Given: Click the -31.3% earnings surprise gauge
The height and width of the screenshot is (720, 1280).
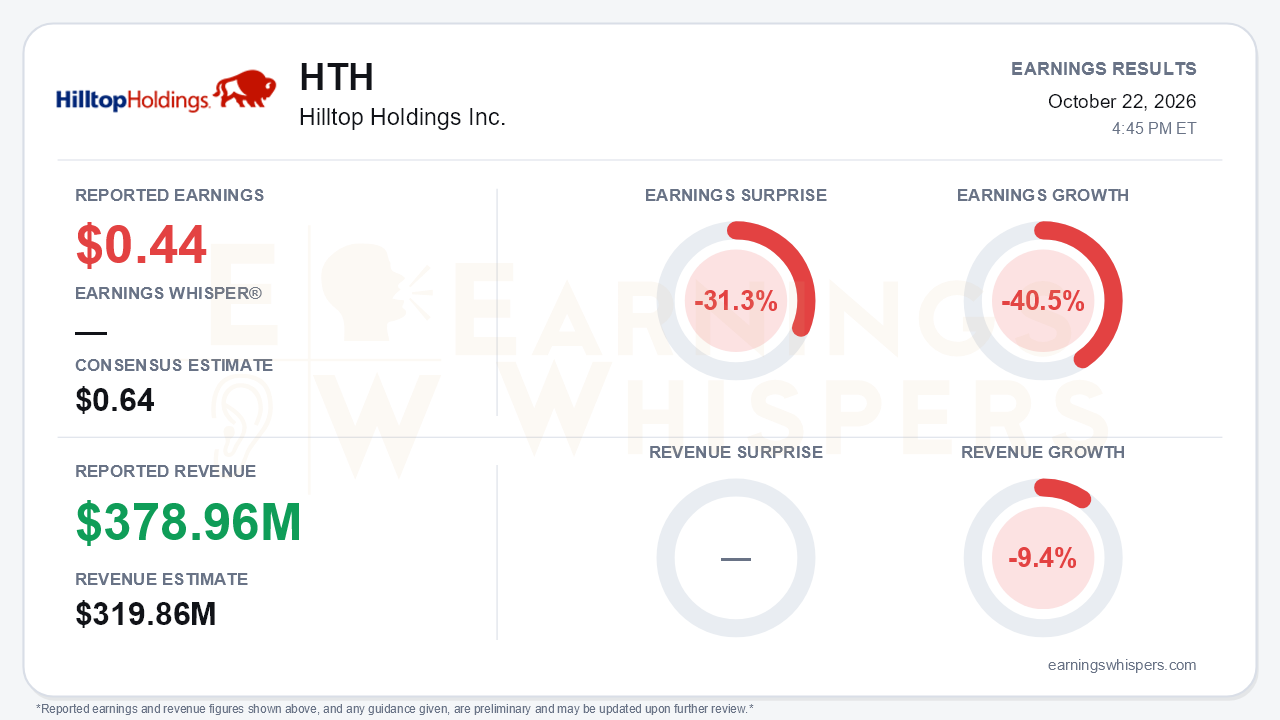Looking at the screenshot, I should pyautogui.click(x=736, y=301).
